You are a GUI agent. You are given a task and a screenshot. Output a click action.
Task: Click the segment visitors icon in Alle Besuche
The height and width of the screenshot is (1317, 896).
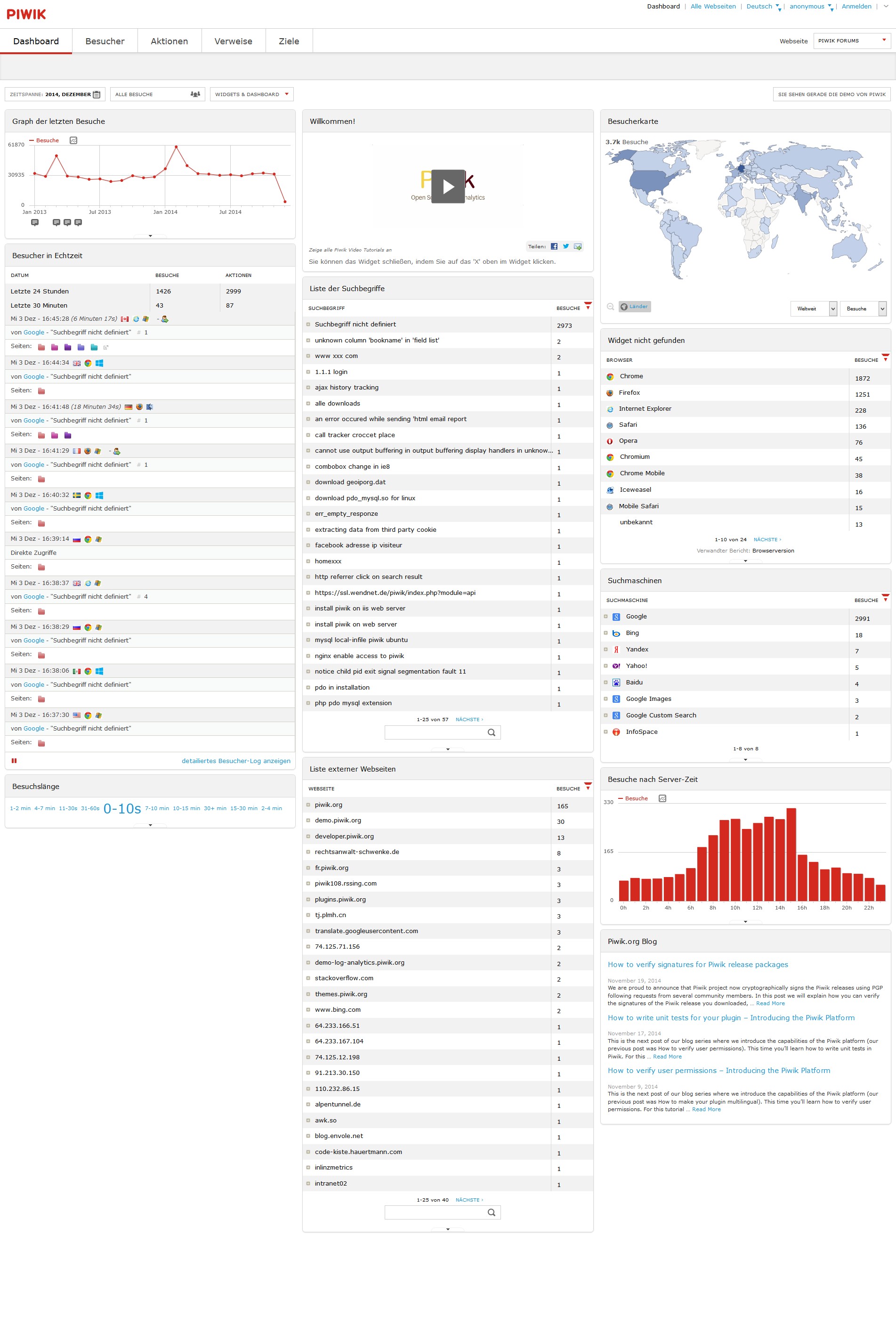coord(195,94)
